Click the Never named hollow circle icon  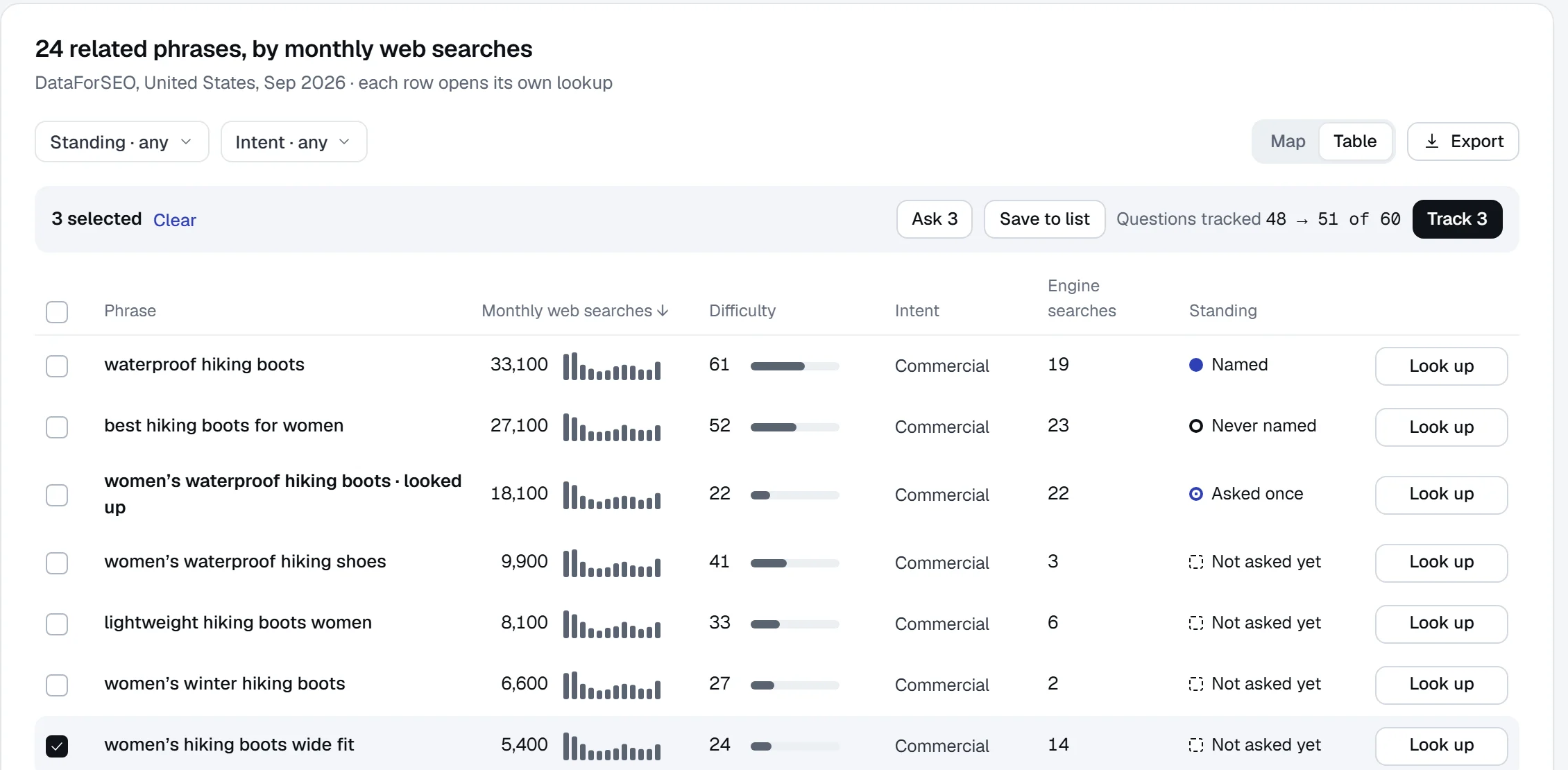tap(1196, 426)
